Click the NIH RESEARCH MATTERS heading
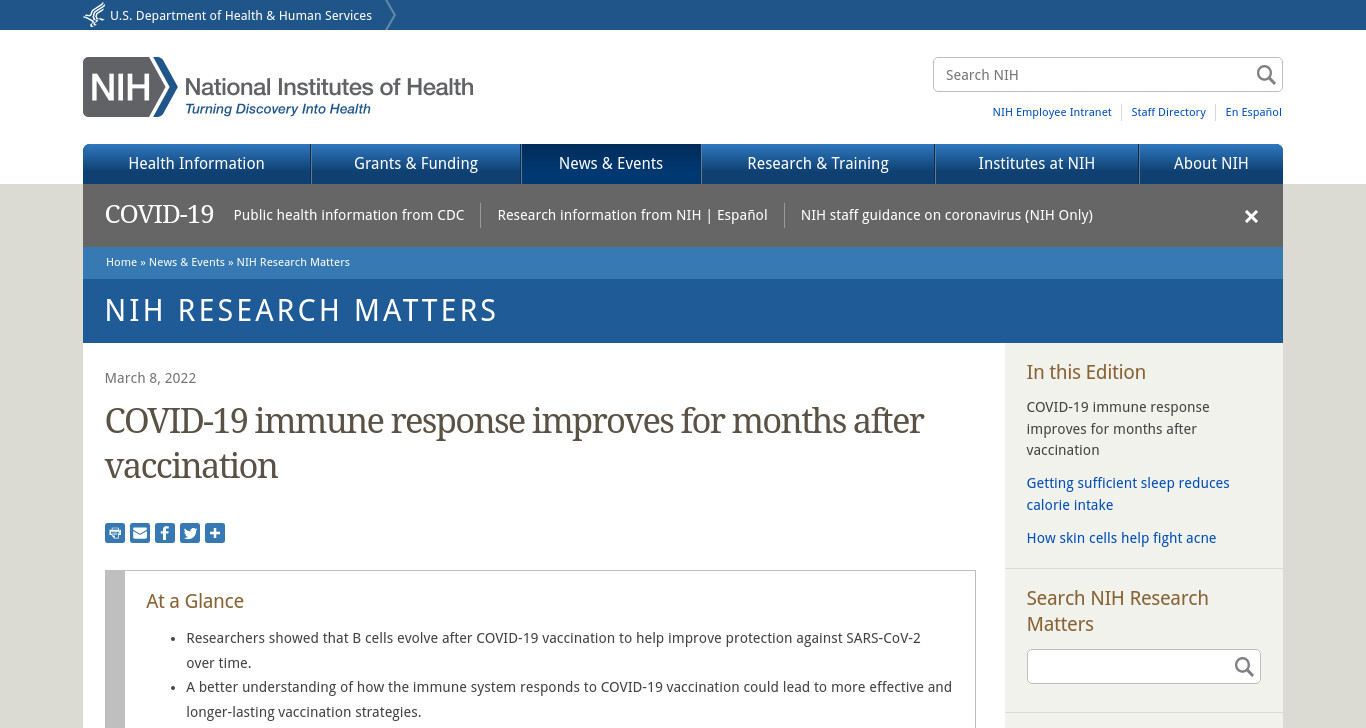 coord(301,311)
